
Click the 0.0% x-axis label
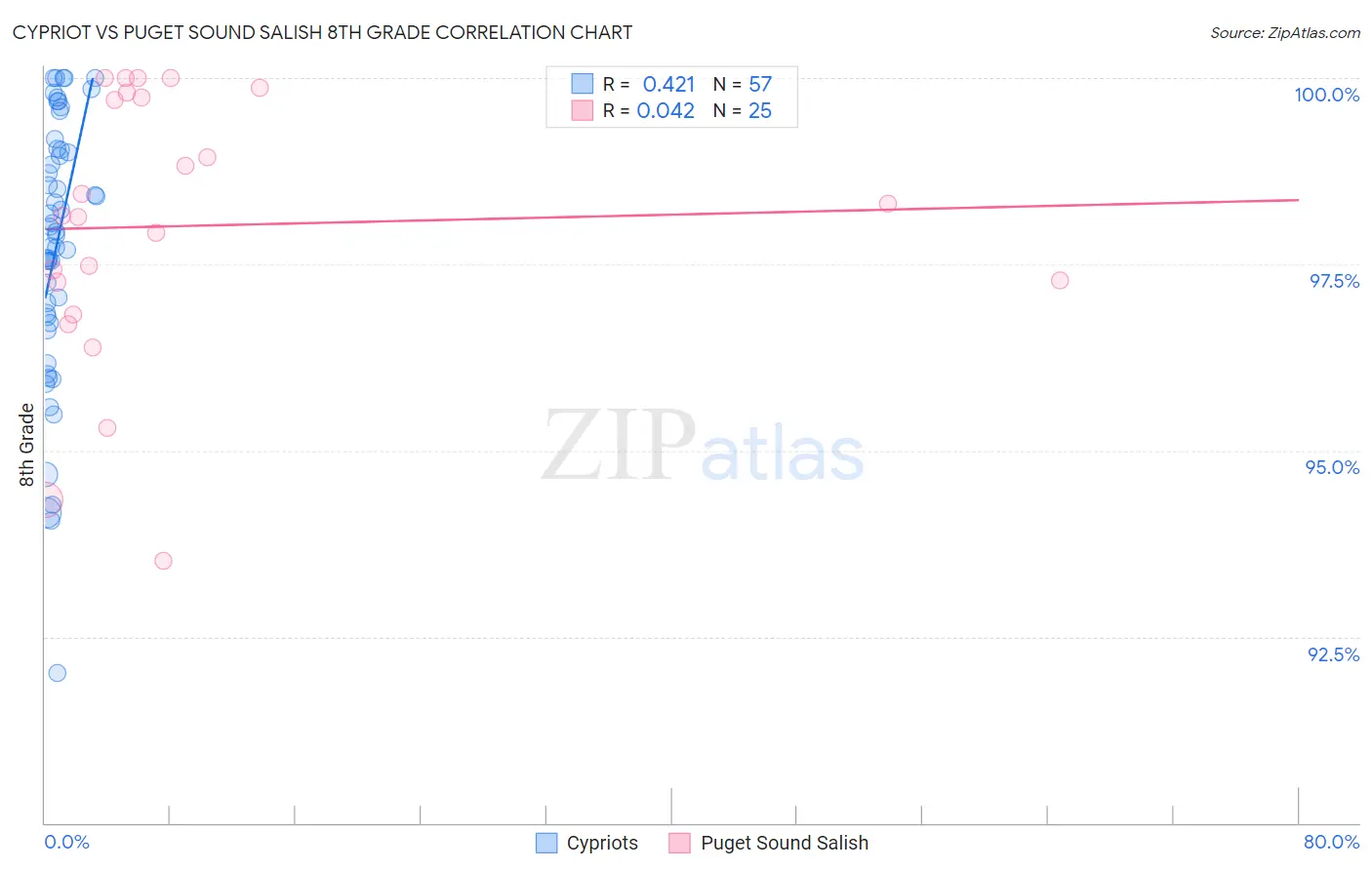pyautogui.click(x=67, y=842)
